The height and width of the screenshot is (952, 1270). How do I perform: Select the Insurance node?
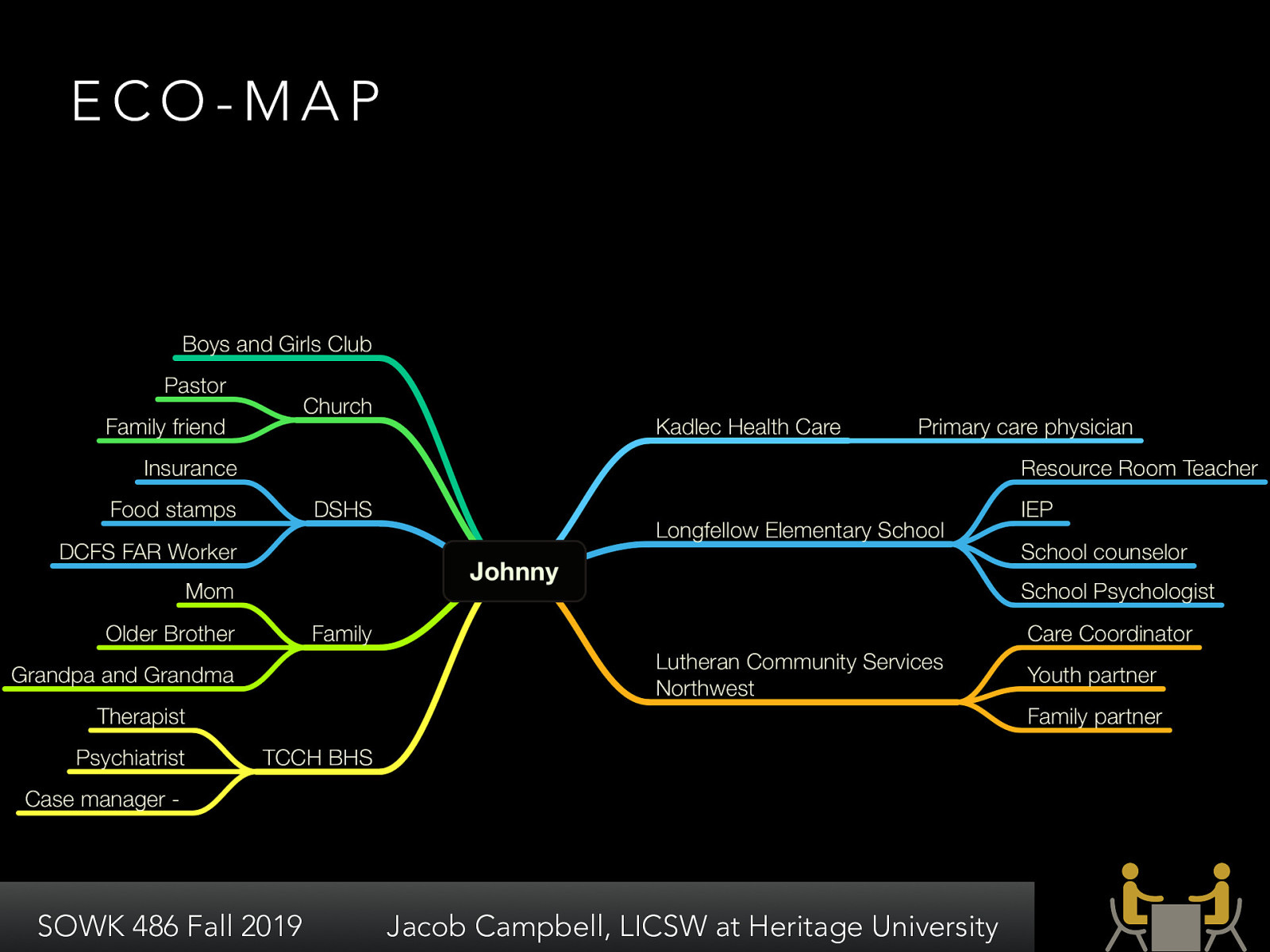point(189,469)
